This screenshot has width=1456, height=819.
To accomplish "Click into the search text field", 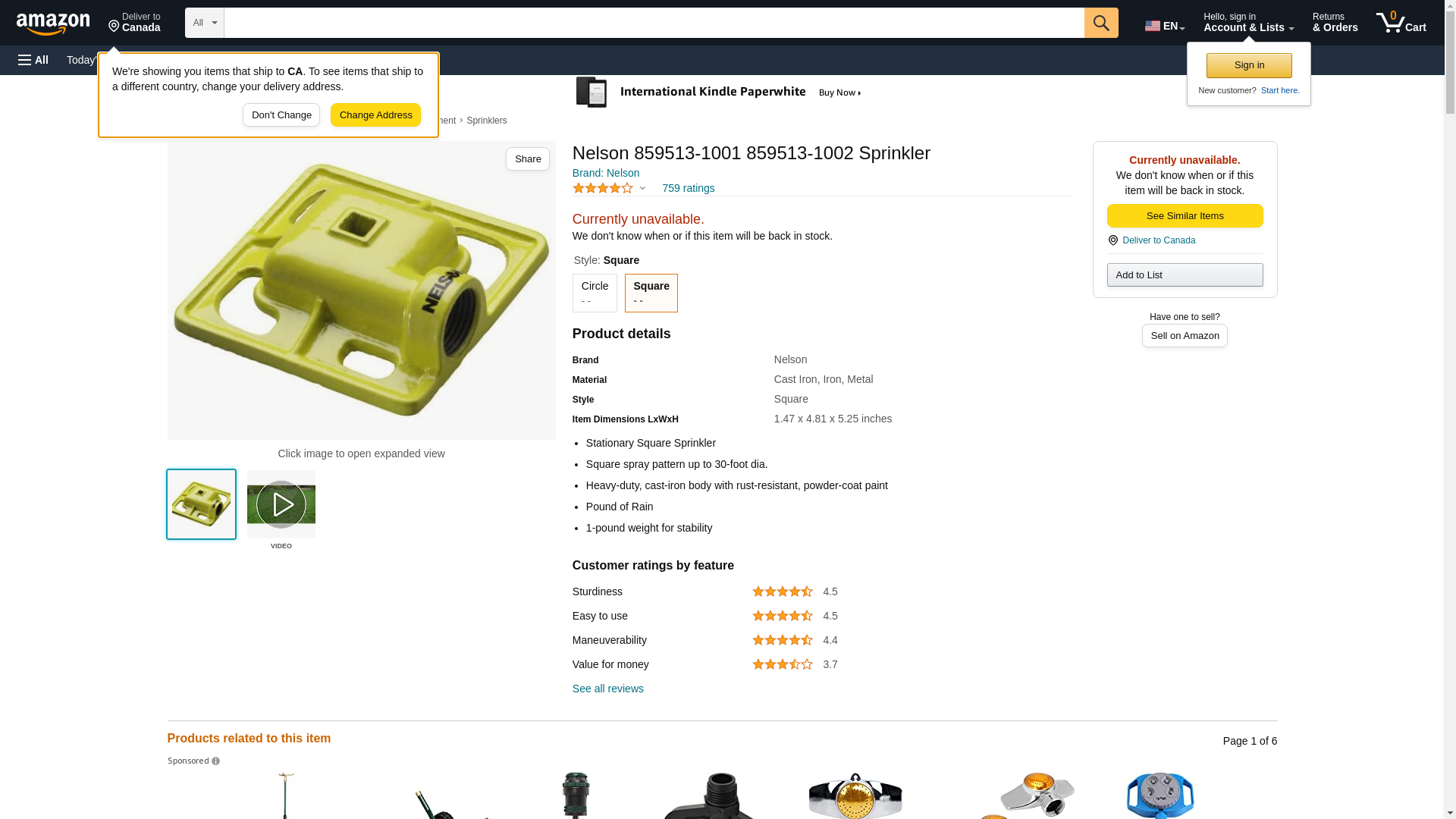I will coord(654,23).
